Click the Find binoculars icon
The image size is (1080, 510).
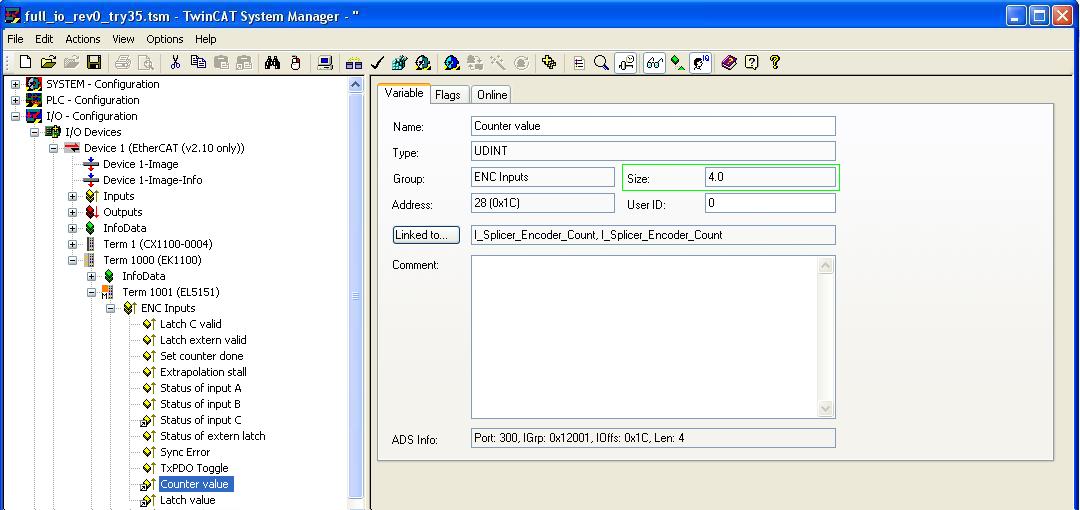point(273,63)
